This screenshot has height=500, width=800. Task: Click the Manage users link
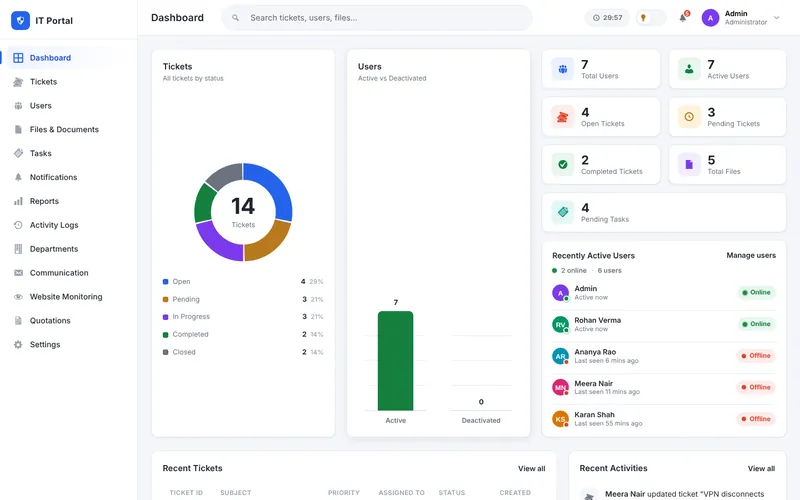(751, 255)
